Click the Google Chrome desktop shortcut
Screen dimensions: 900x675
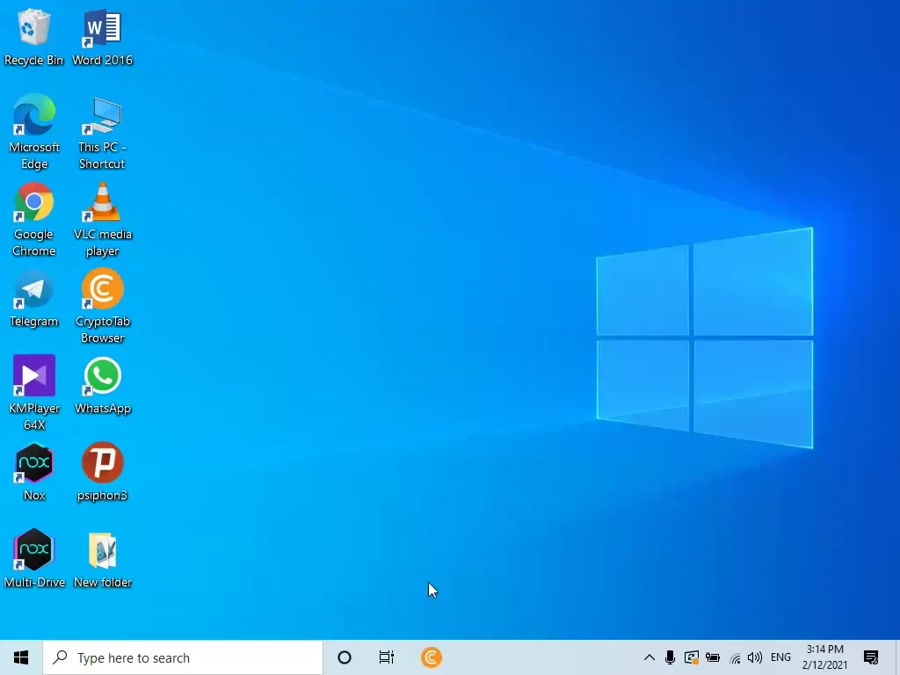point(34,219)
